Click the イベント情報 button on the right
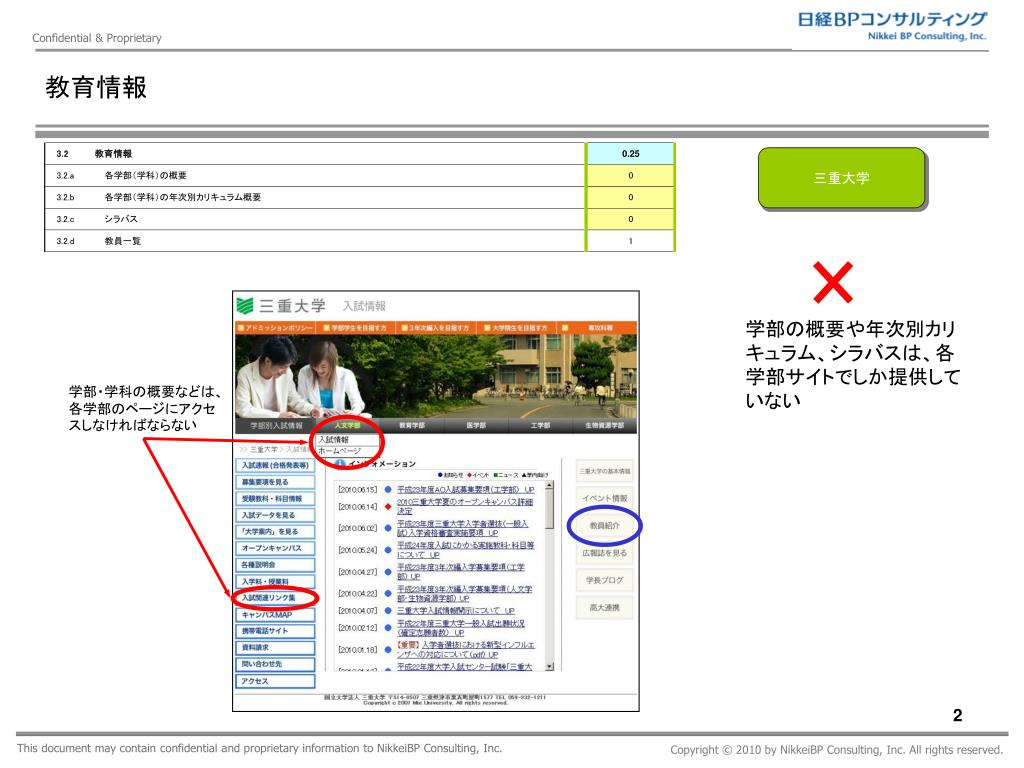This screenshot has height=768, width=1024. (x=604, y=498)
